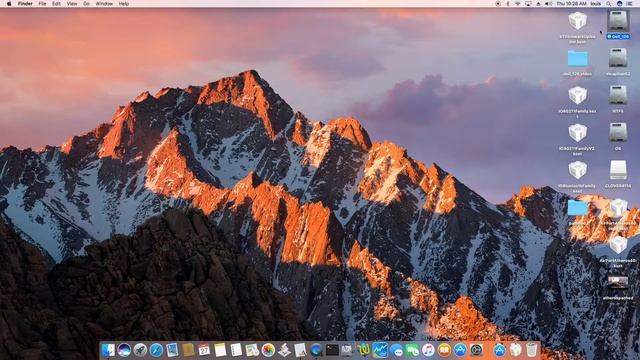Open the Finder menu
Image resolution: width=640 pixels, height=360 pixels.
25,4
